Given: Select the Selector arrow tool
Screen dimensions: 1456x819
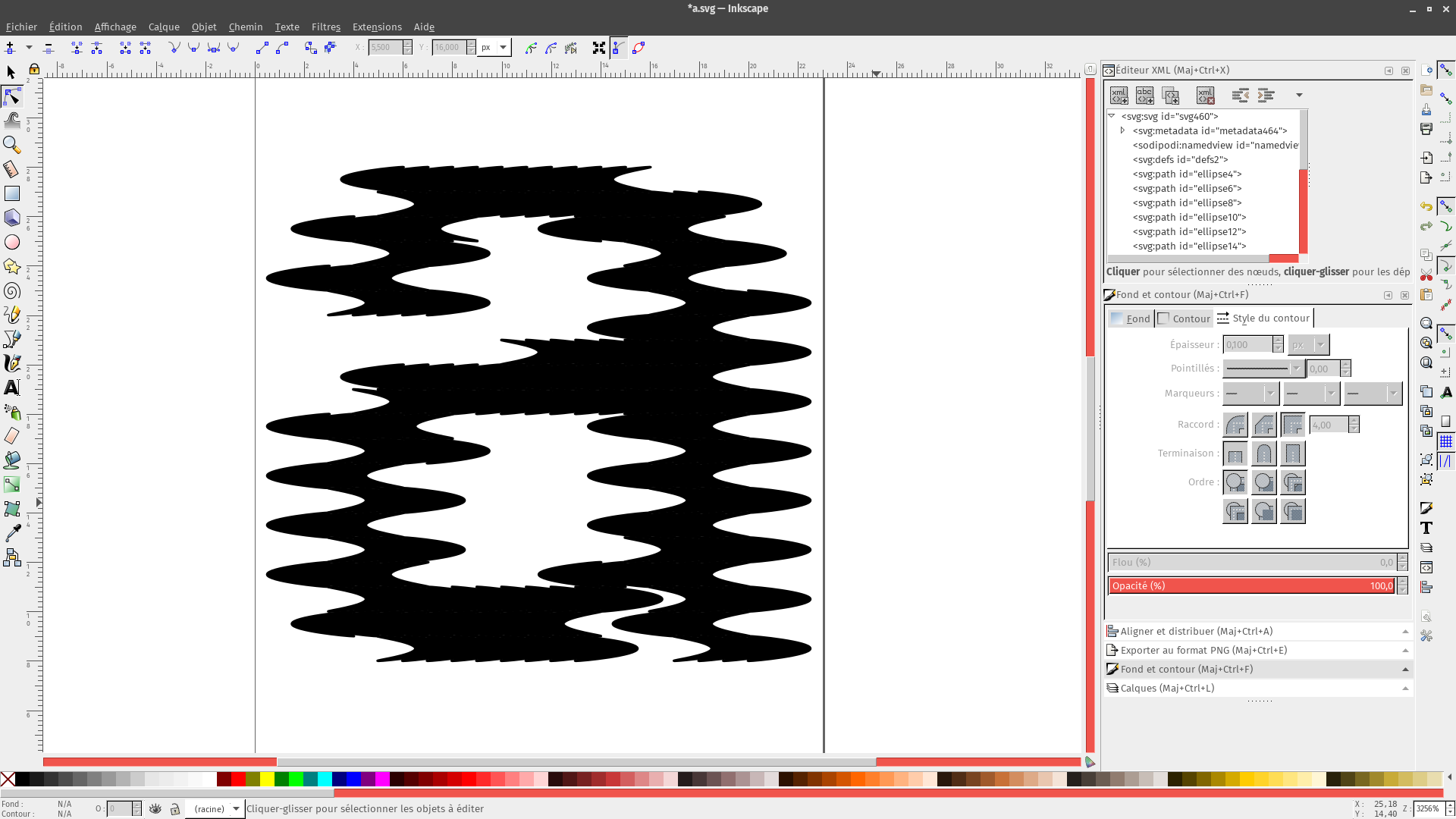Looking at the screenshot, I should pos(11,72).
